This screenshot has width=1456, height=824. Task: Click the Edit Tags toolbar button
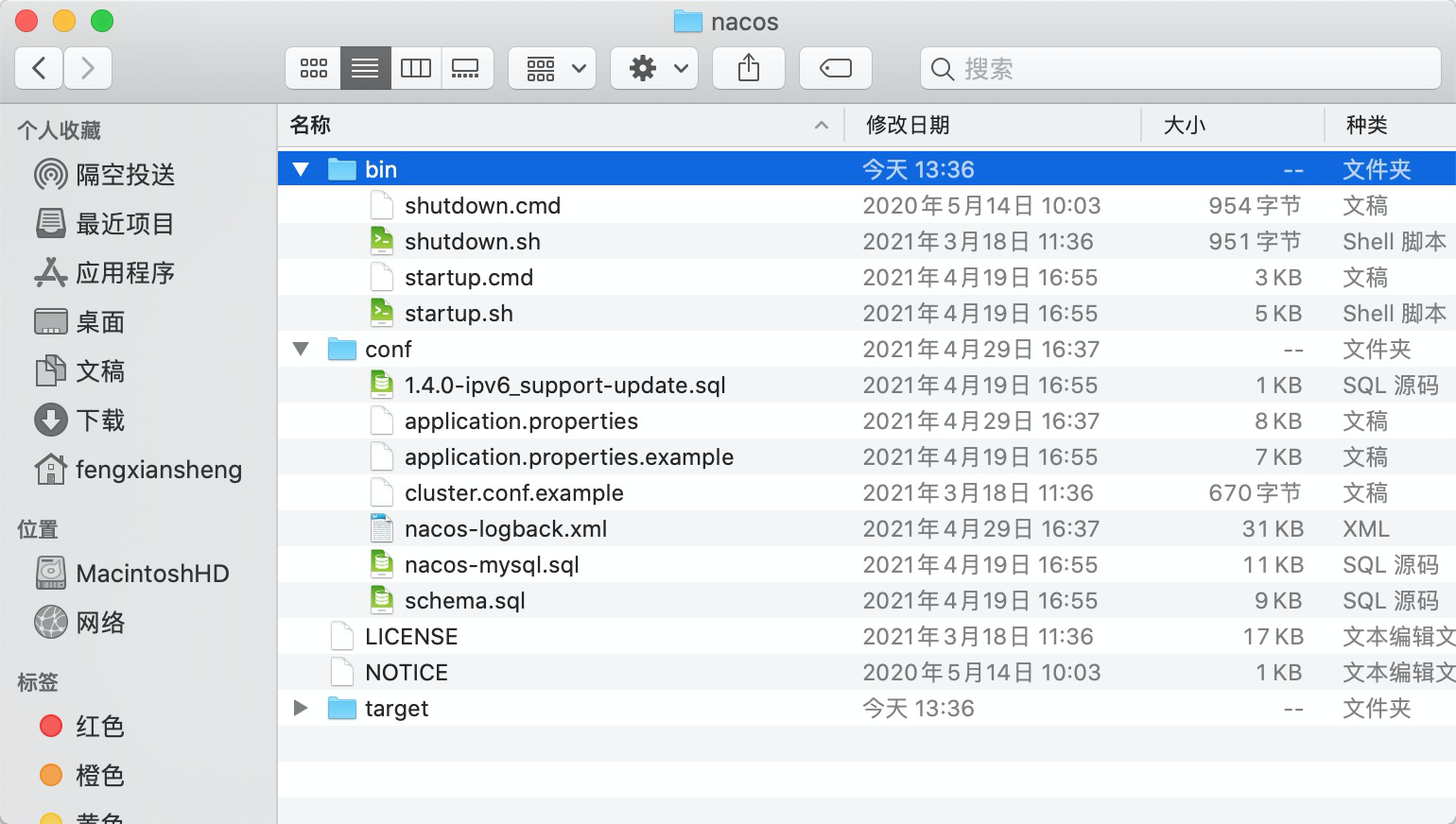836,68
